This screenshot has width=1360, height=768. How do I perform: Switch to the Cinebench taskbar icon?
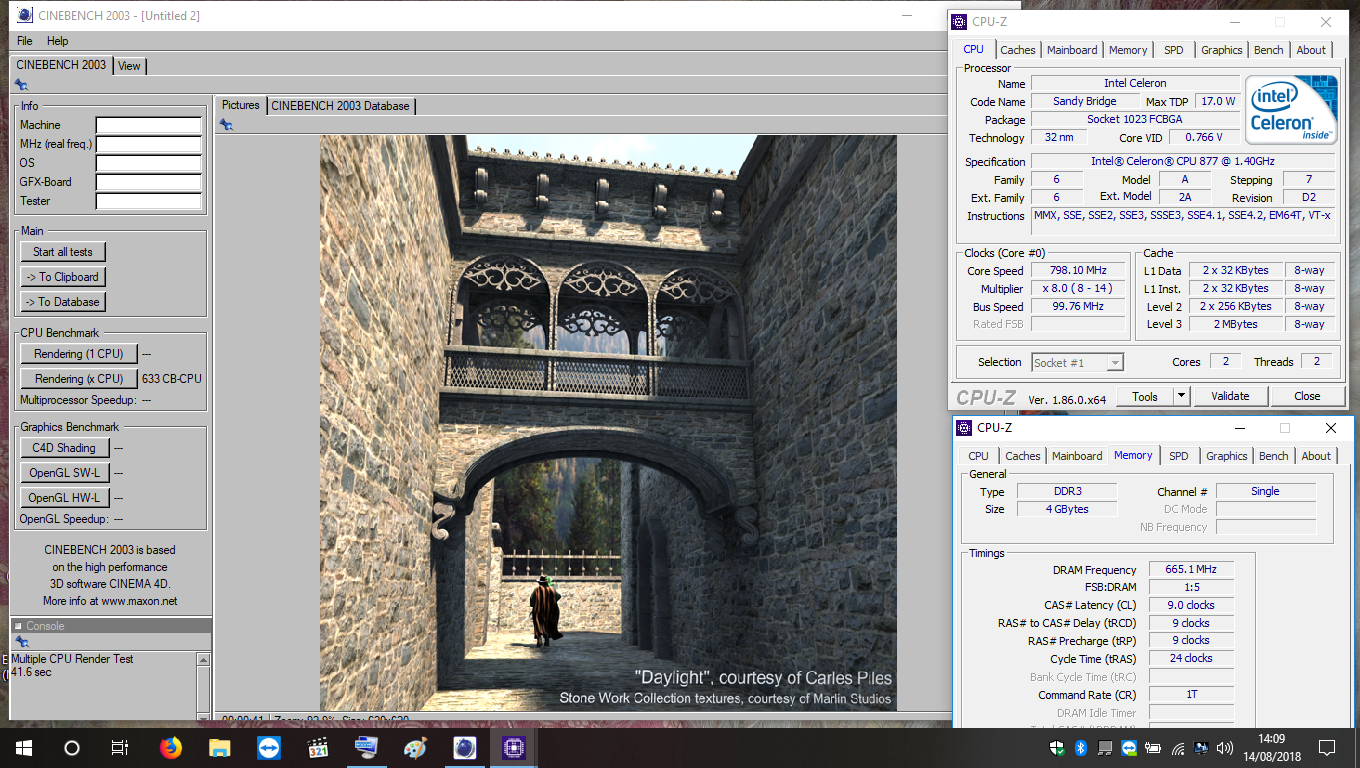coord(464,747)
